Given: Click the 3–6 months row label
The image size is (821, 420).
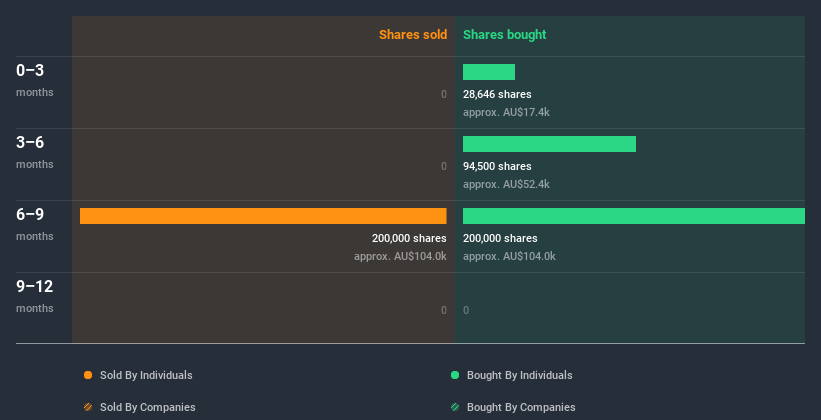Looking at the screenshot, I should (35, 152).
